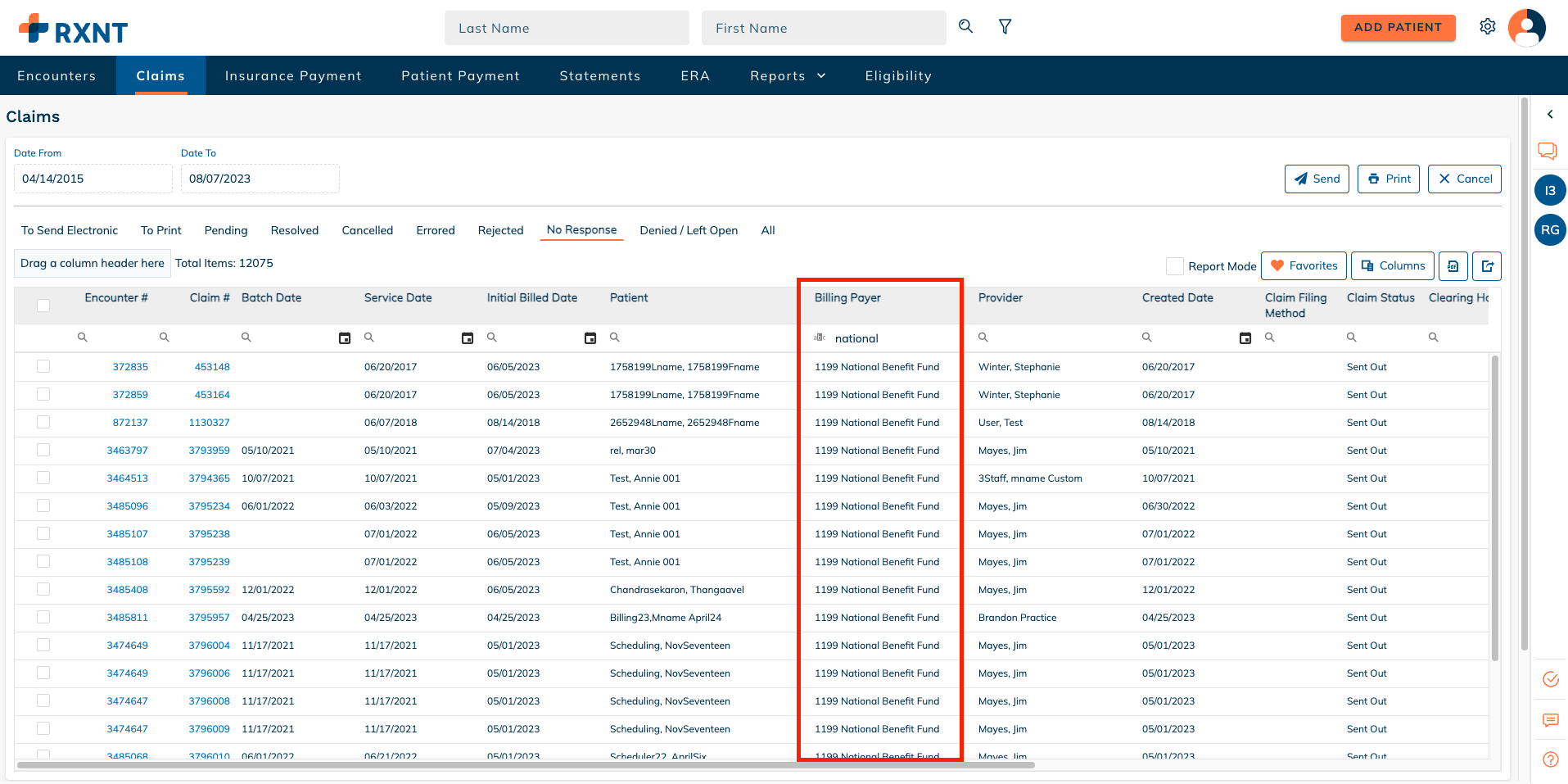1568x784 pixels.
Task: Open Created Date filter calendar icon
Action: (x=1245, y=338)
